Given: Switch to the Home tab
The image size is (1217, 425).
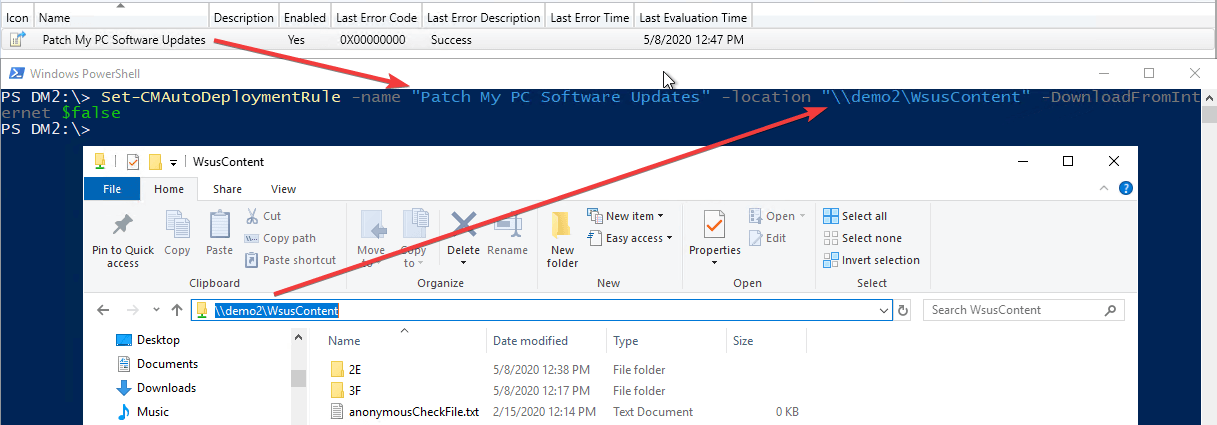Looking at the screenshot, I should [170, 189].
